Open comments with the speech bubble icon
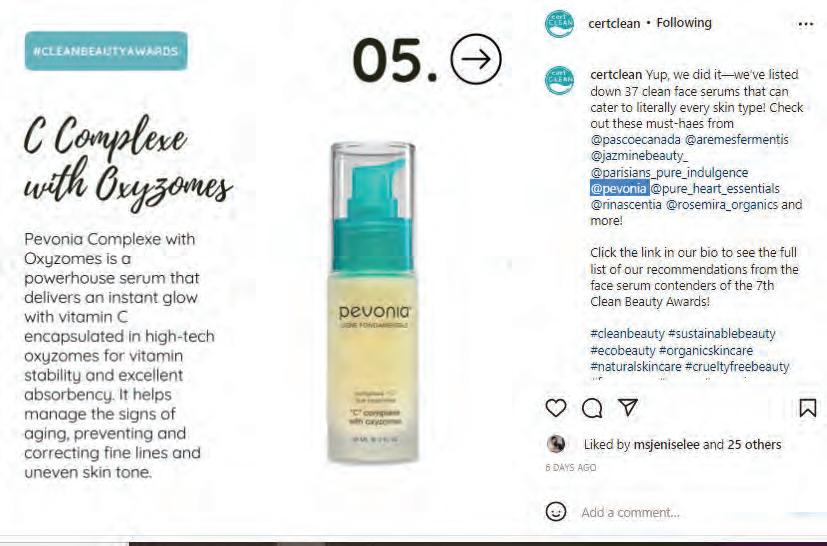The height and width of the screenshot is (546, 827). pyautogui.click(x=592, y=408)
